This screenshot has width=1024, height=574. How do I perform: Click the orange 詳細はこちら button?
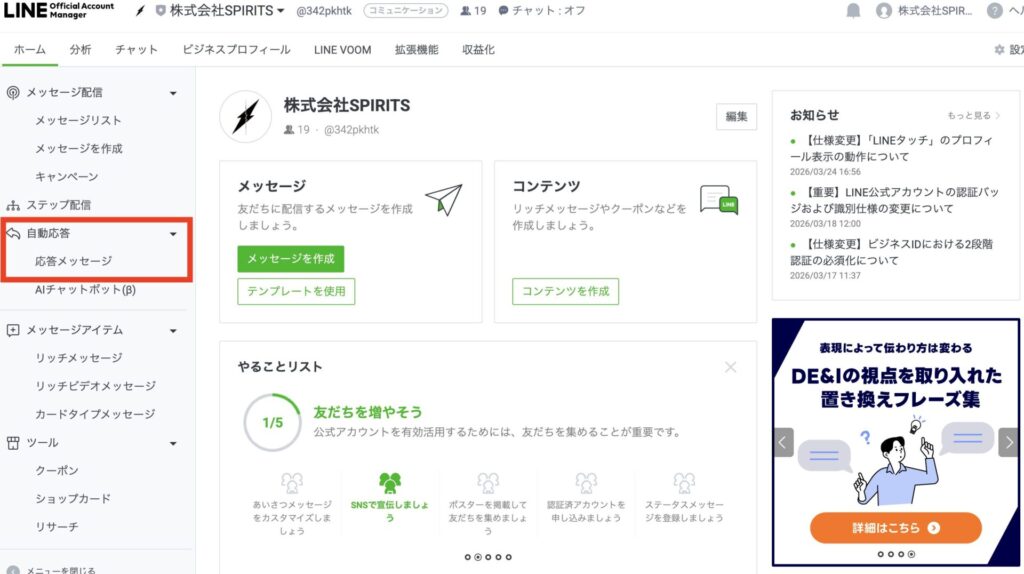pyautogui.click(x=895, y=528)
